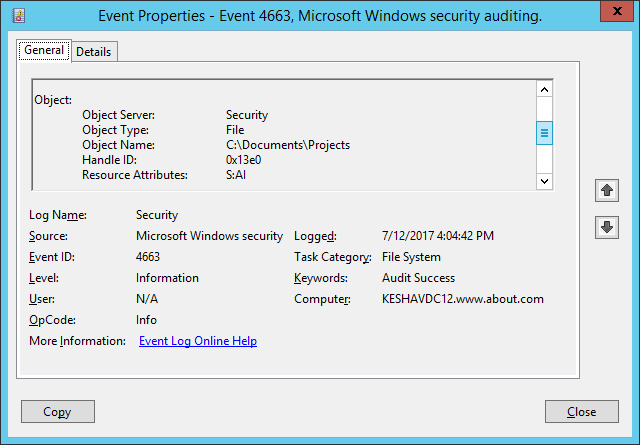
Task: Click the description scrollbar up arrow
Action: pyautogui.click(x=544, y=89)
